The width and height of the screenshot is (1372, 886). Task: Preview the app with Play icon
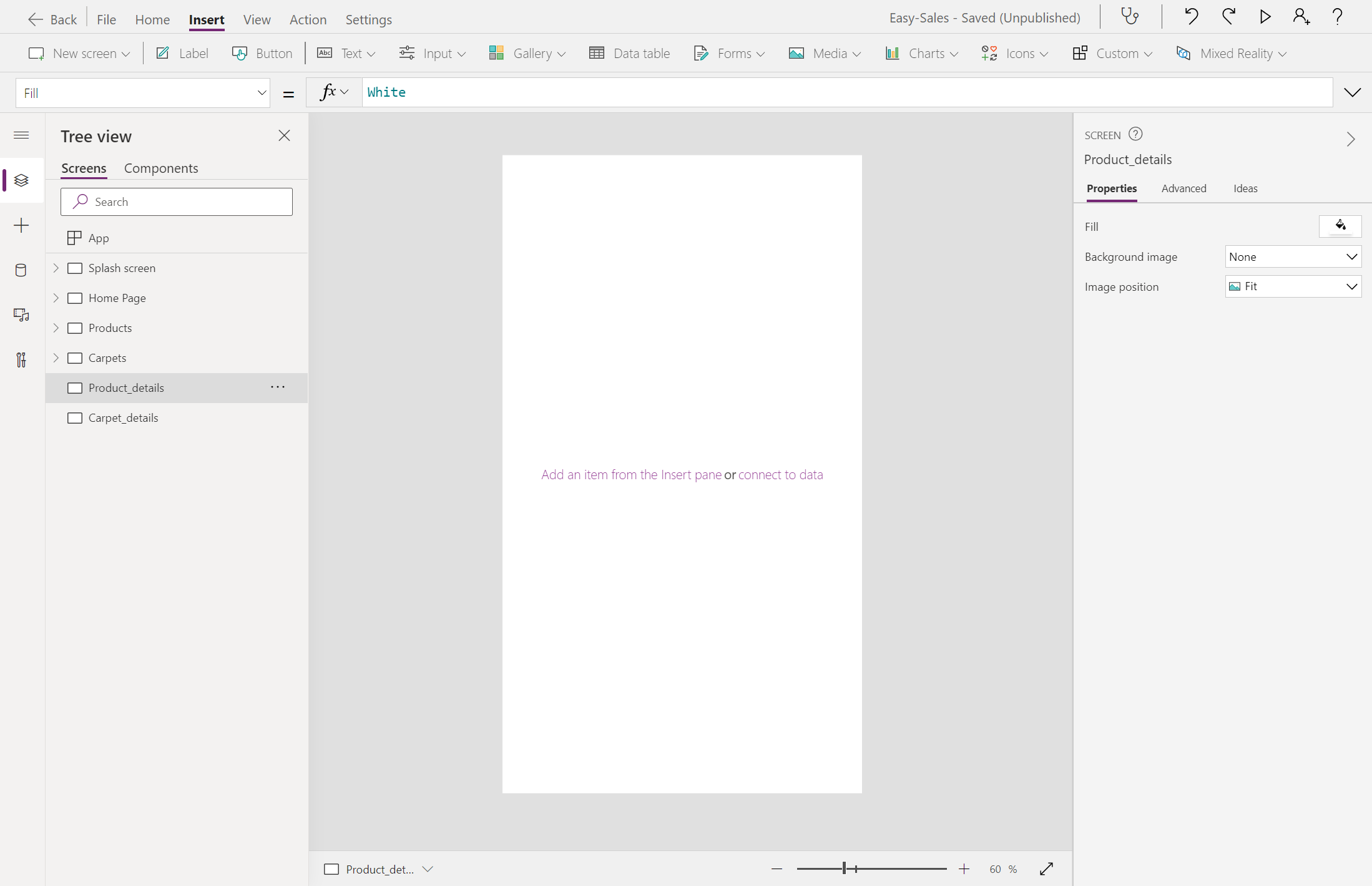[x=1265, y=17]
